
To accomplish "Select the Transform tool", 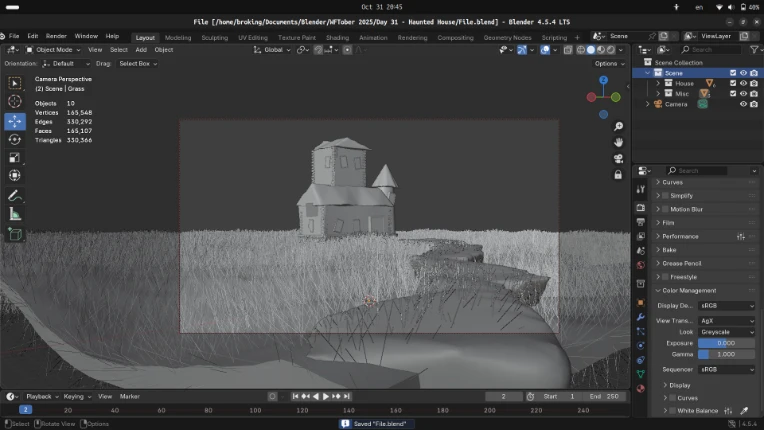I will pyautogui.click(x=15, y=175).
